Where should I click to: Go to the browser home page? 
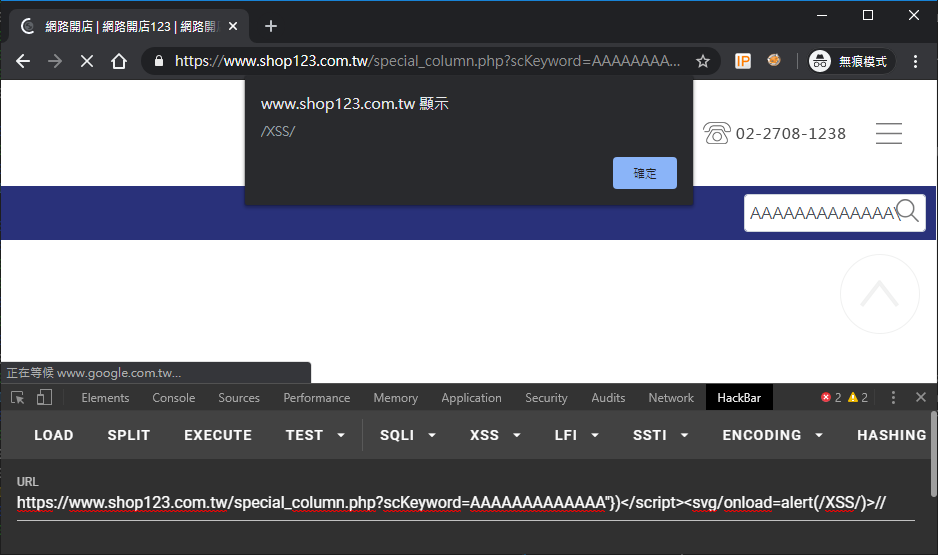click(119, 61)
